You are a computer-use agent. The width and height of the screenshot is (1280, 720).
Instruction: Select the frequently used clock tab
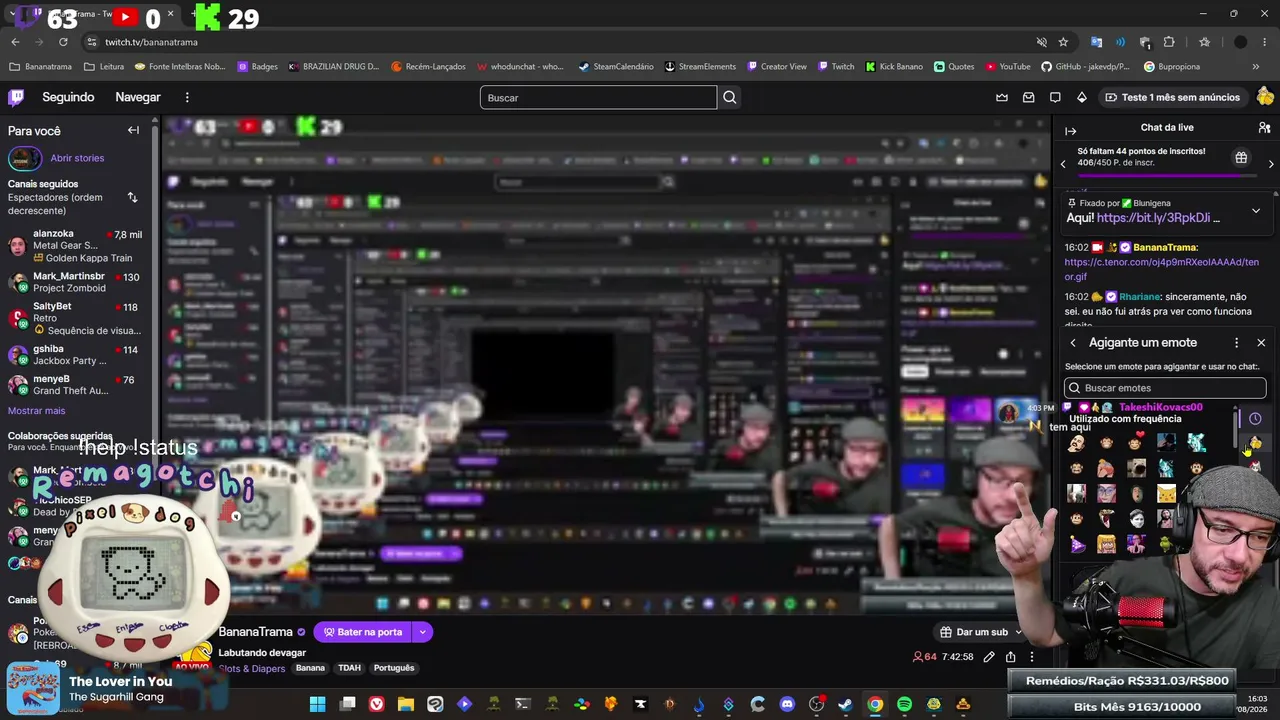click(1255, 419)
